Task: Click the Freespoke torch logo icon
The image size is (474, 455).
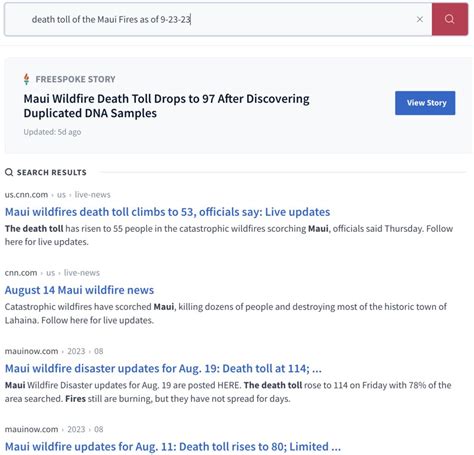Action: point(27,79)
